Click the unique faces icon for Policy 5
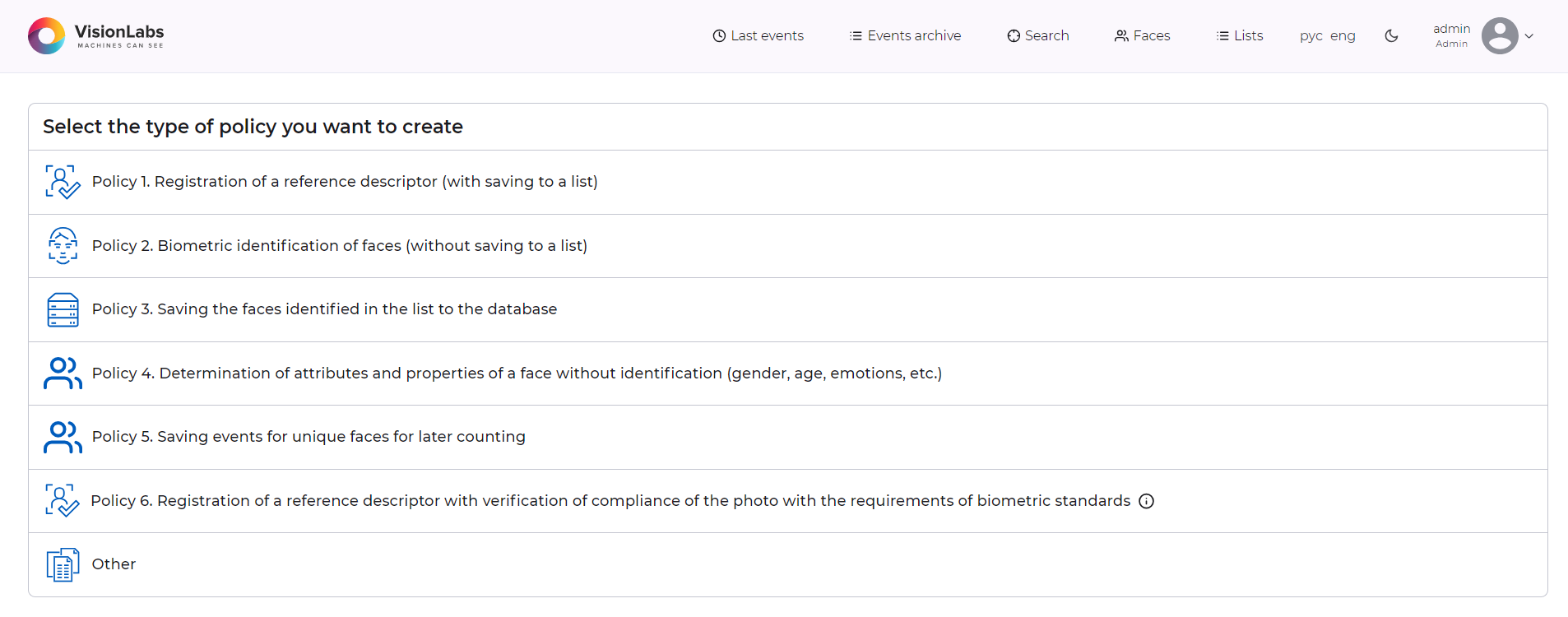The image size is (1568, 617). coord(62,437)
